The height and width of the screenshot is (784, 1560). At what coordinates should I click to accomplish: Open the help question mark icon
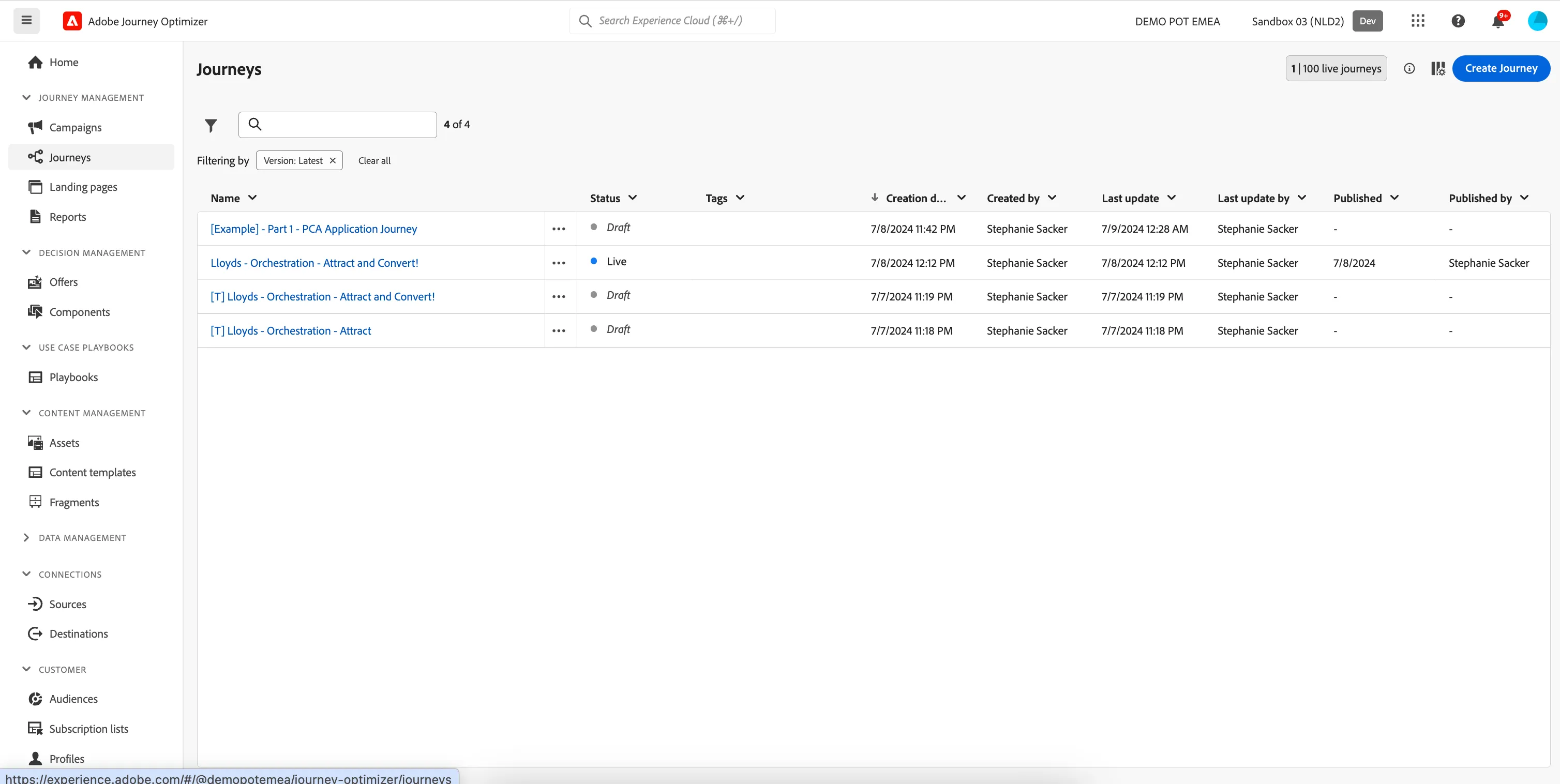(1458, 21)
